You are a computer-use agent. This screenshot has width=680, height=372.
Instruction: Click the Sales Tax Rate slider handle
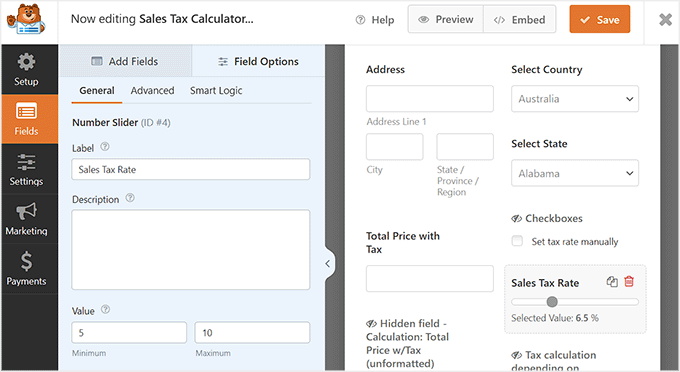click(552, 301)
